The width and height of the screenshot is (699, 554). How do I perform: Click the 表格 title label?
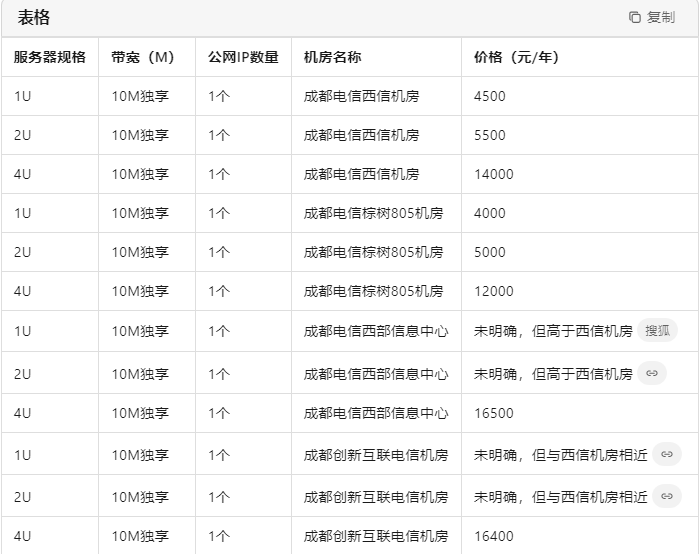tap(34, 17)
